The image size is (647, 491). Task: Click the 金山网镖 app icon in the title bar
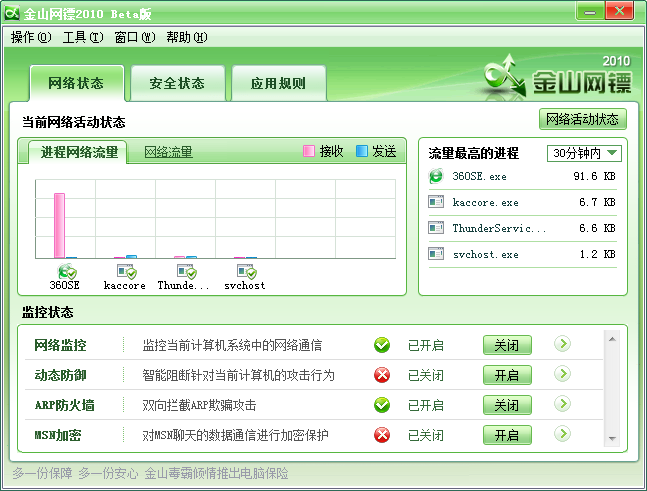point(12,13)
